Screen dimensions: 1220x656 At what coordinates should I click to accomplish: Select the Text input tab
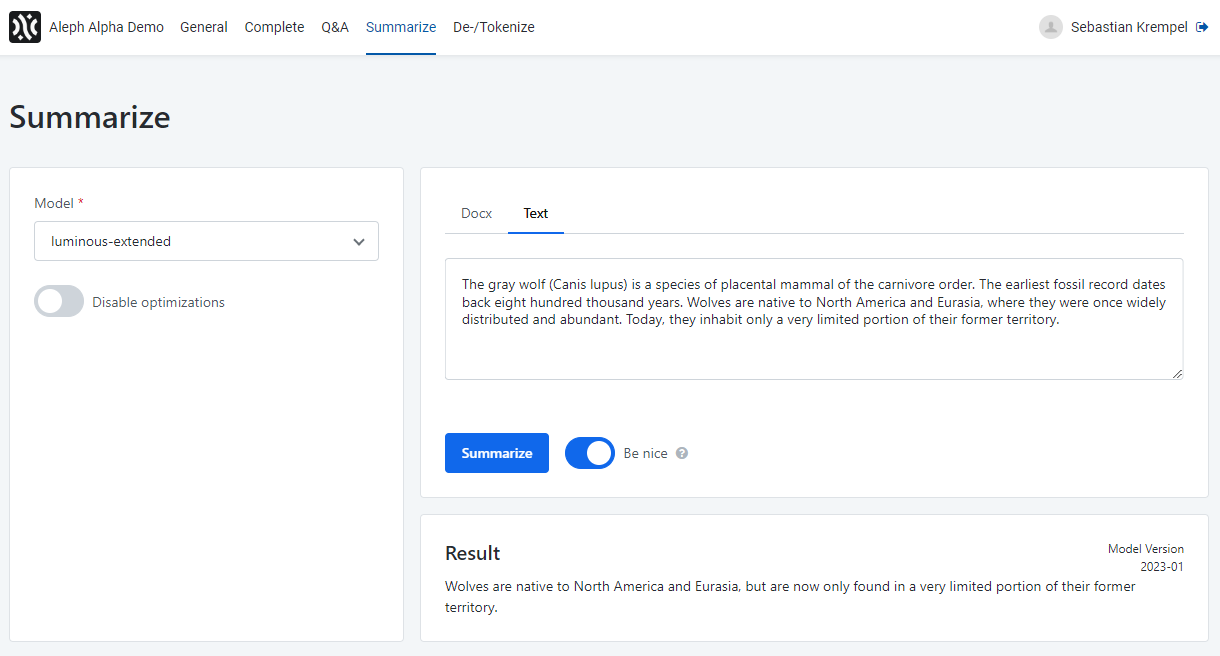pyautogui.click(x=536, y=213)
